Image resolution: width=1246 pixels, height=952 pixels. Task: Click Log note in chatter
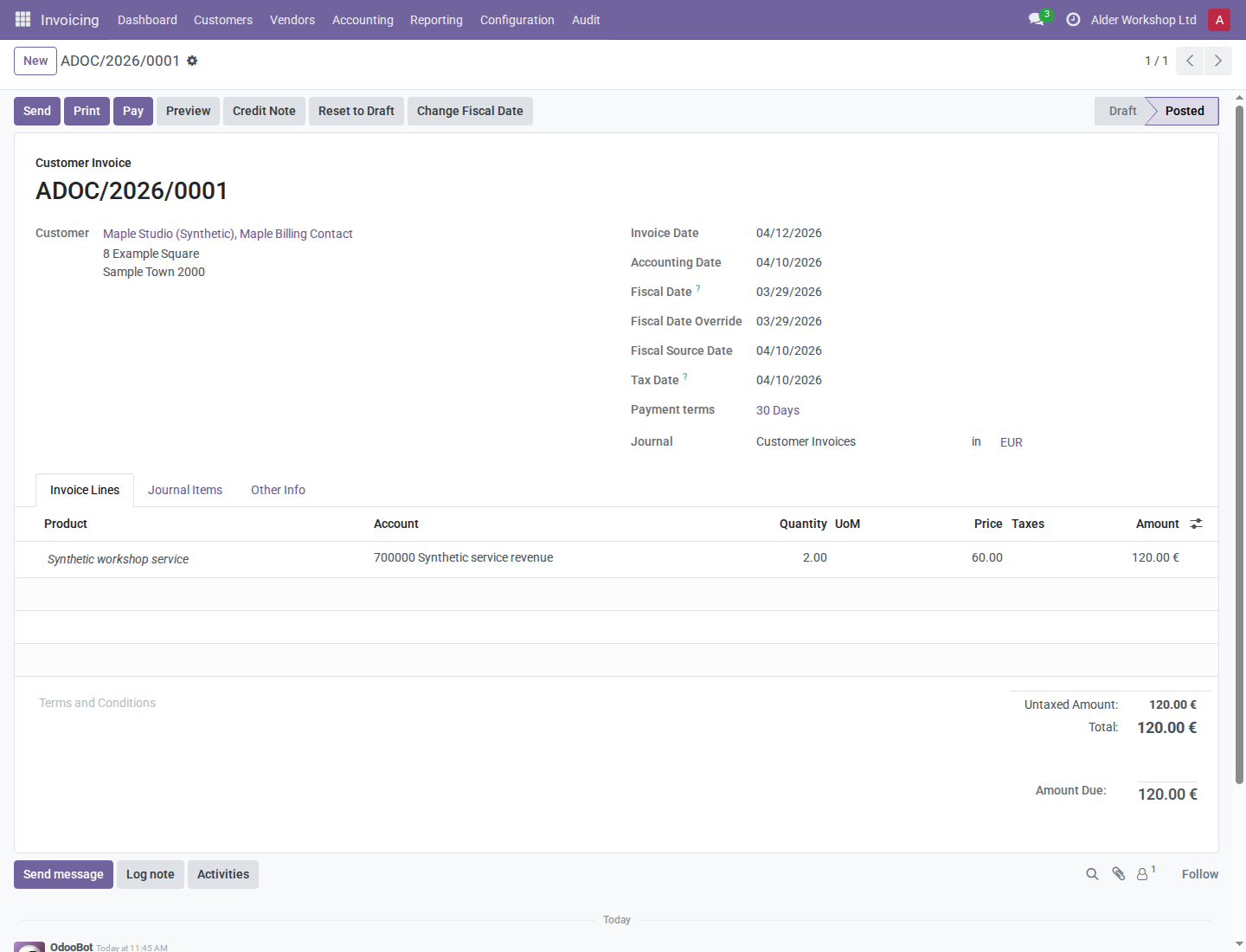click(x=151, y=874)
